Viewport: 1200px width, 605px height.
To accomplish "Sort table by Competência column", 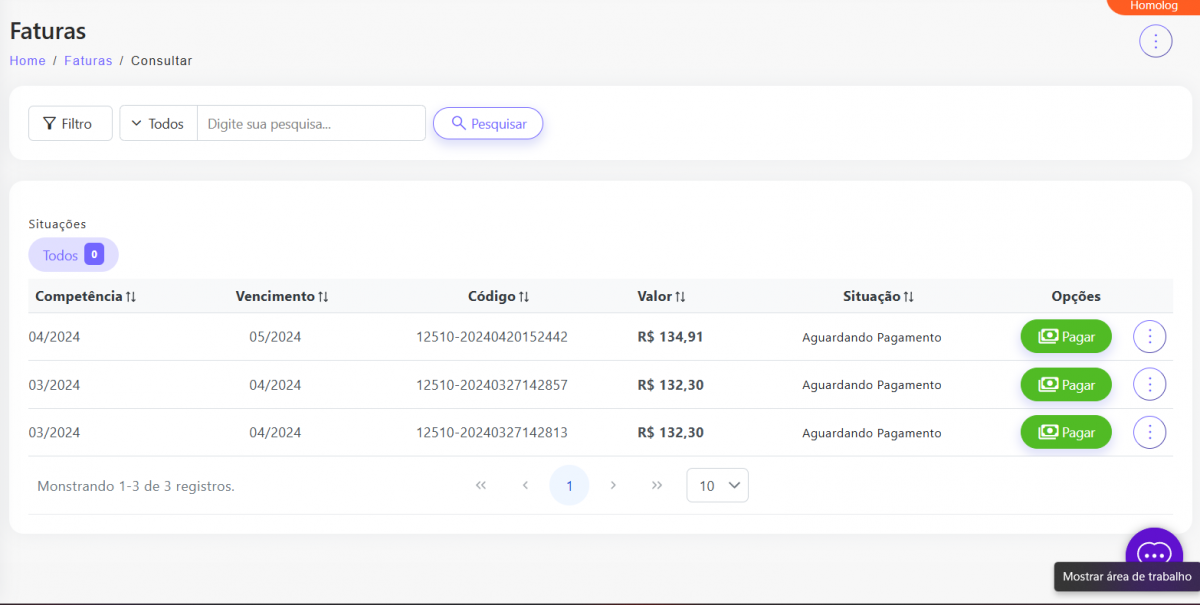I will click(85, 297).
